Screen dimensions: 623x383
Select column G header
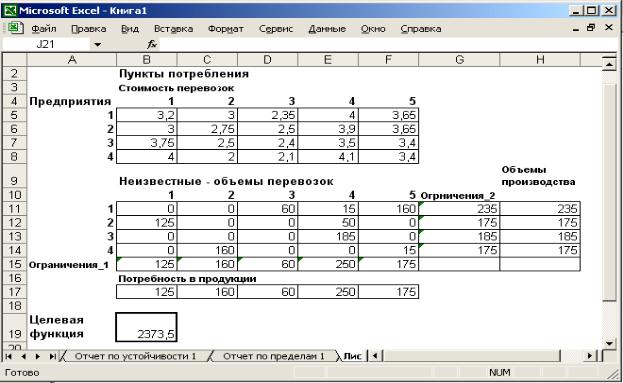pos(459,60)
